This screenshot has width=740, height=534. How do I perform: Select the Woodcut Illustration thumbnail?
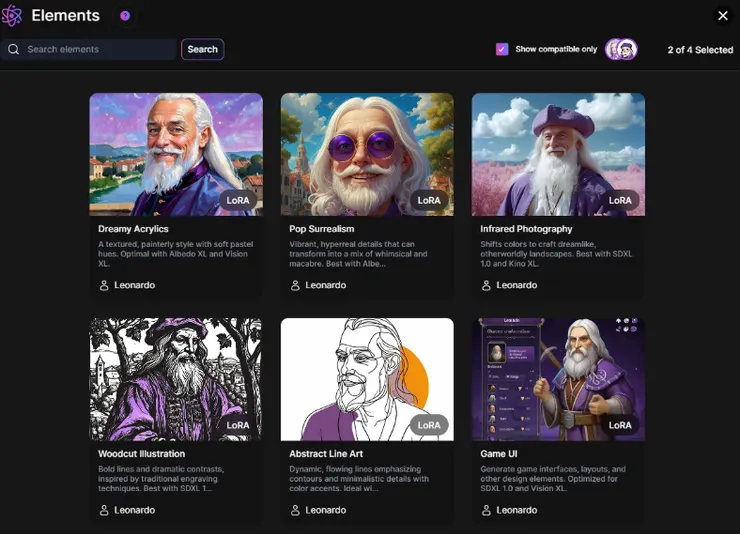[x=176, y=379]
